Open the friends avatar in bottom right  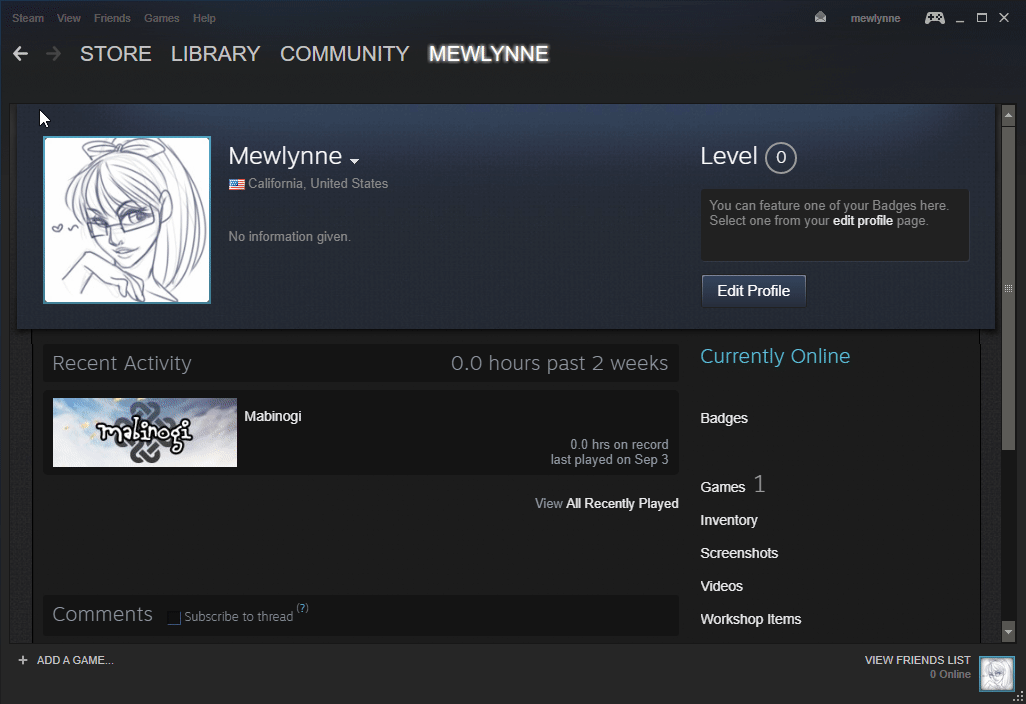tap(997, 674)
